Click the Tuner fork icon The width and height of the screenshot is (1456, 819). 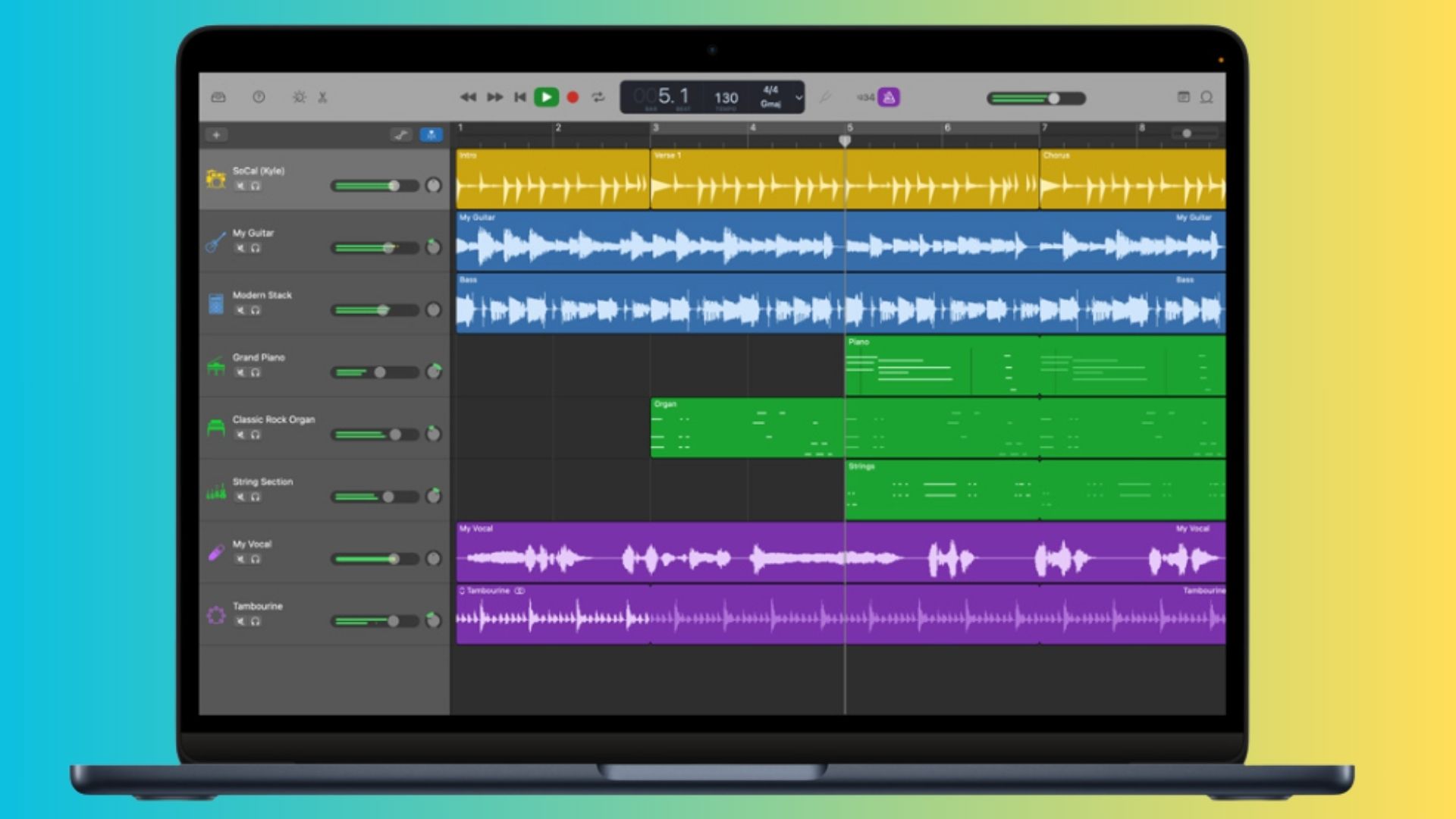point(827,97)
